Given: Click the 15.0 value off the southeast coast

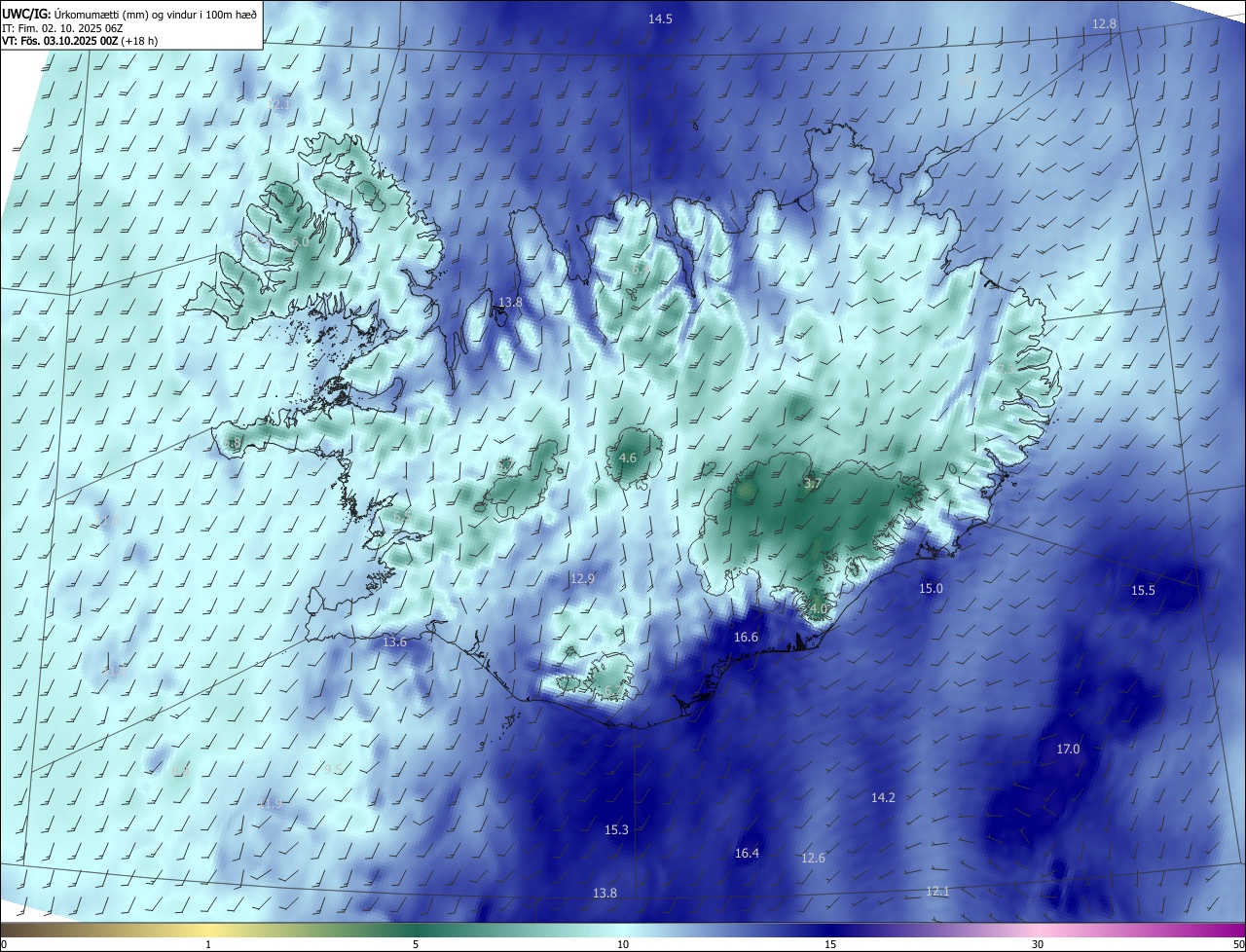Looking at the screenshot, I should tap(932, 589).
